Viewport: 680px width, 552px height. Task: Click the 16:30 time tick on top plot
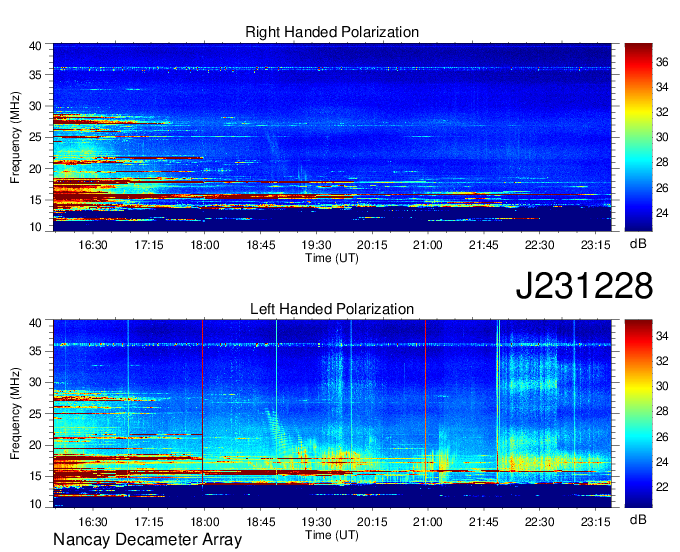point(92,245)
